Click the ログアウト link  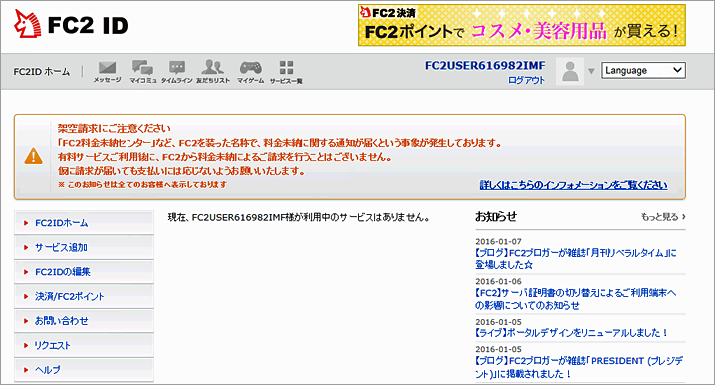(x=527, y=80)
